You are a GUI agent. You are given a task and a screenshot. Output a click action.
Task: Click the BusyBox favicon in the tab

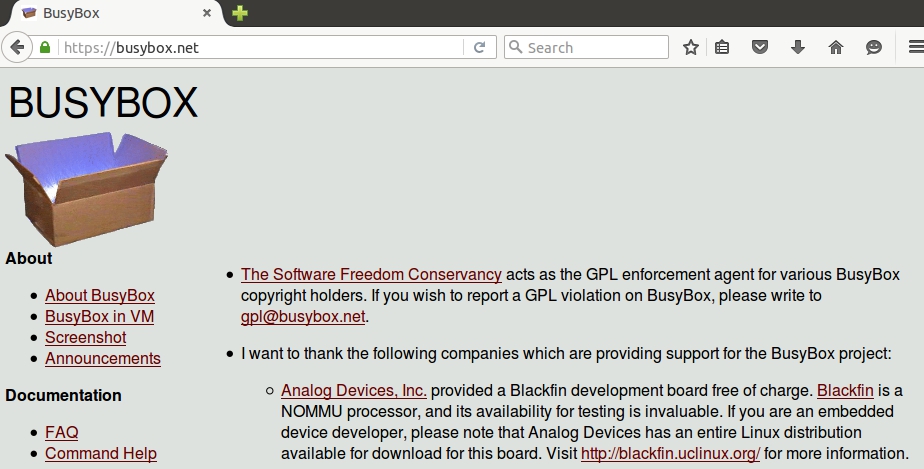pyautogui.click(x=29, y=13)
